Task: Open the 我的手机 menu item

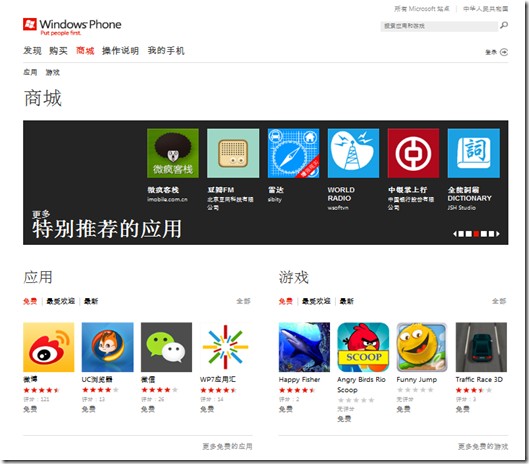Action: pyautogui.click(x=166, y=51)
